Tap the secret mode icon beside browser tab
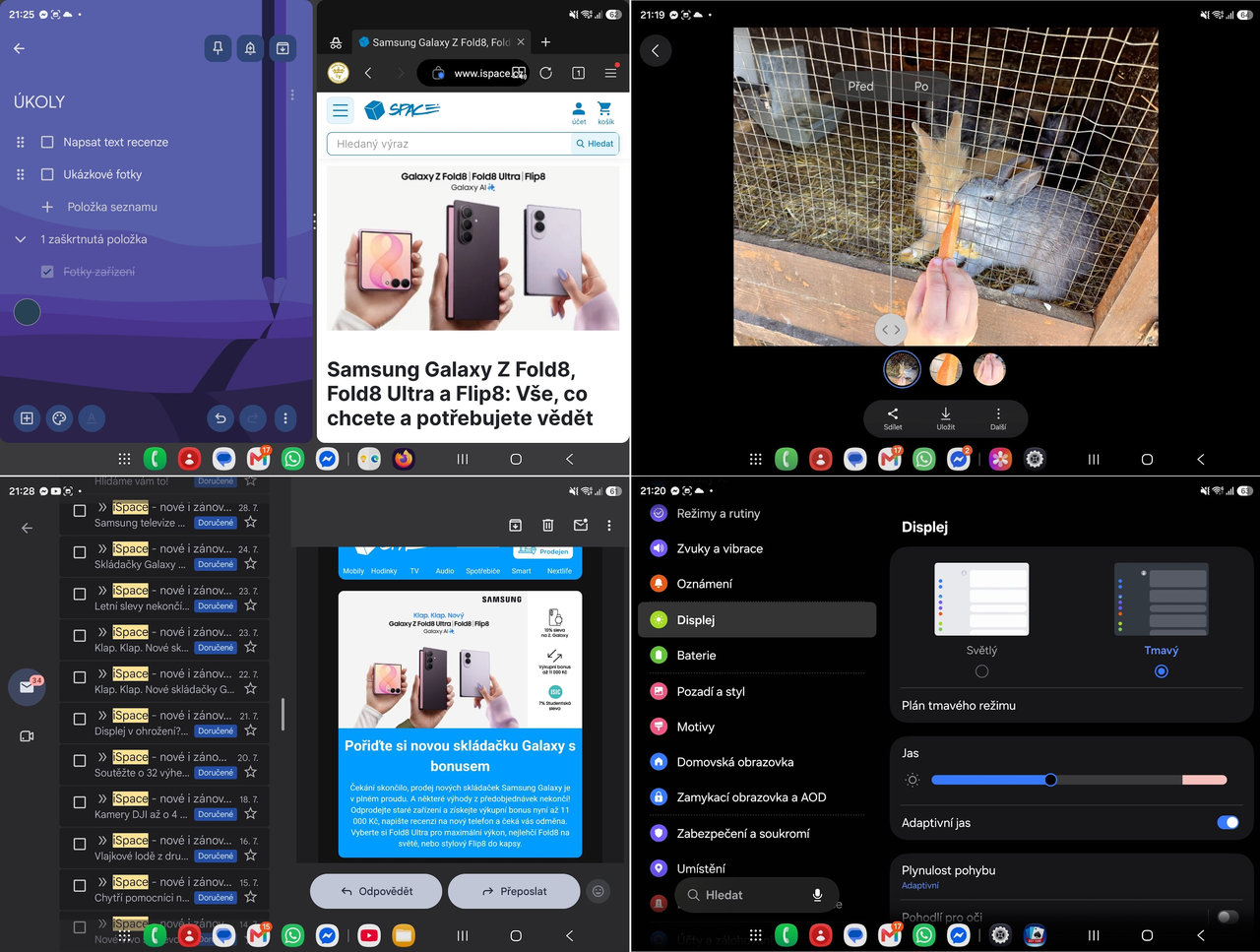Viewport: 1260px width, 952px height. 336,42
